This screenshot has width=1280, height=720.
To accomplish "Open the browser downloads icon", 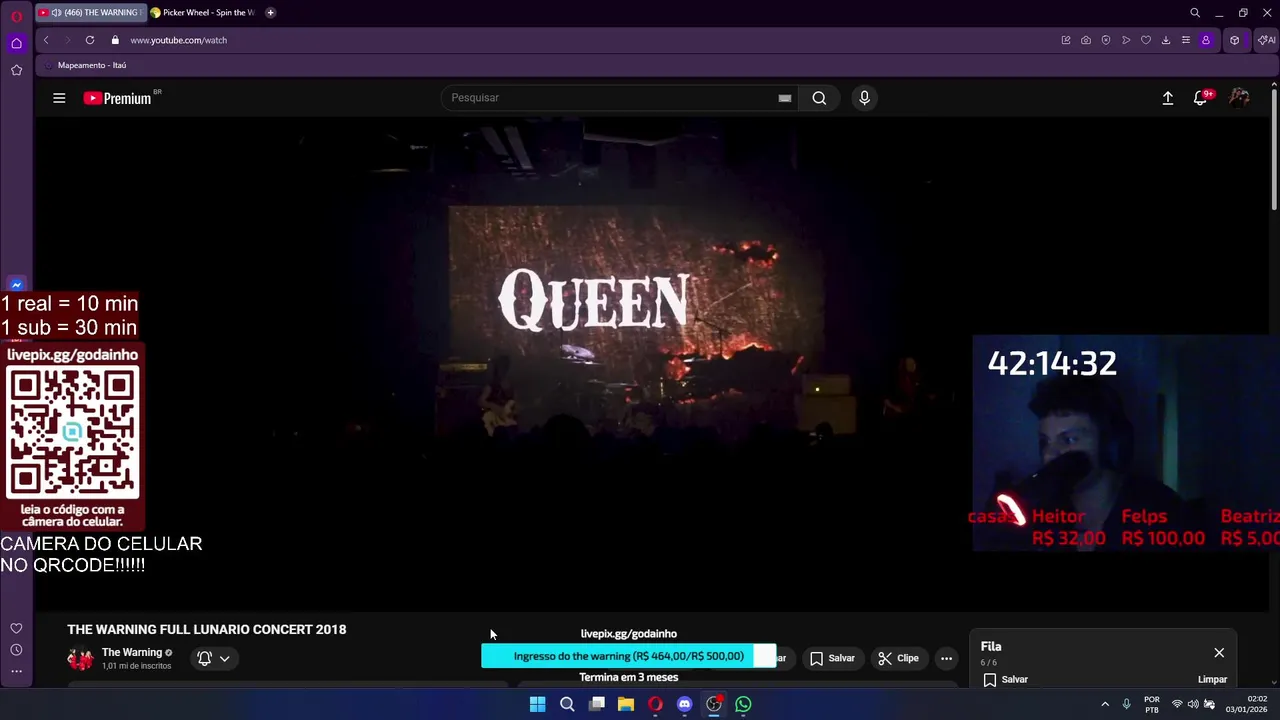I will [1166, 40].
